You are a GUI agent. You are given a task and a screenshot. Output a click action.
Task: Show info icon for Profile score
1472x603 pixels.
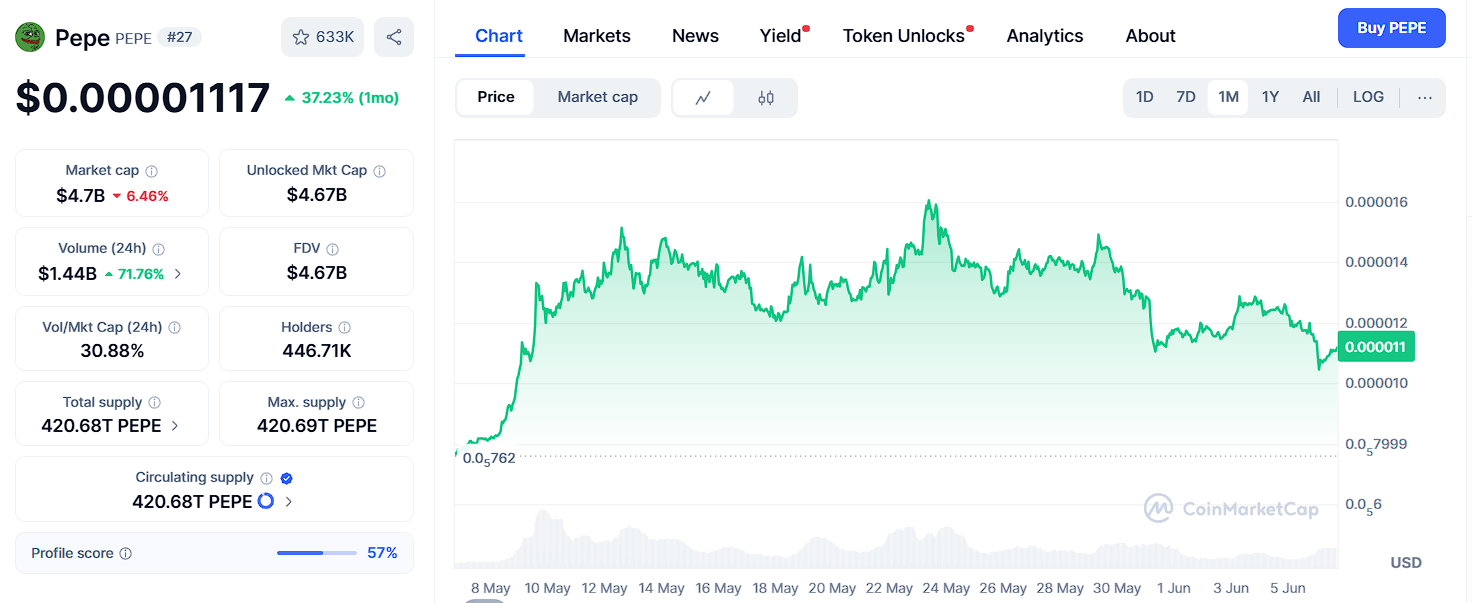tap(125, 553)
